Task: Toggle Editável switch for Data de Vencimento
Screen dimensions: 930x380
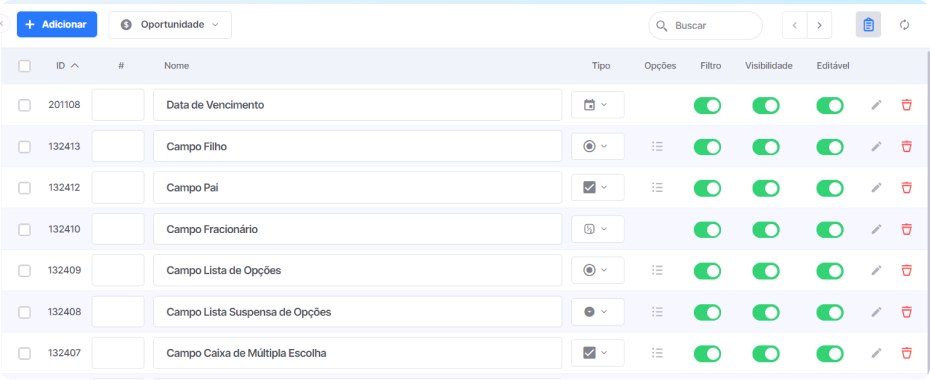Action: click(830, 106)
